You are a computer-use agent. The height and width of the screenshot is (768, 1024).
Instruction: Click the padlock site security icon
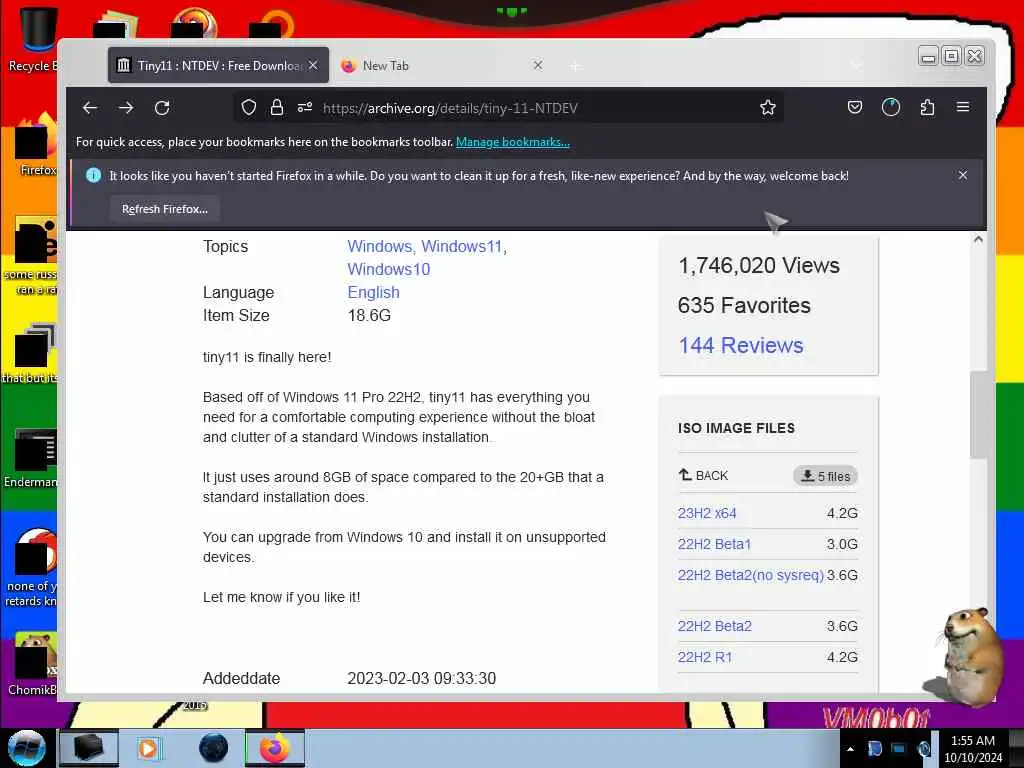tap(277, 108)
